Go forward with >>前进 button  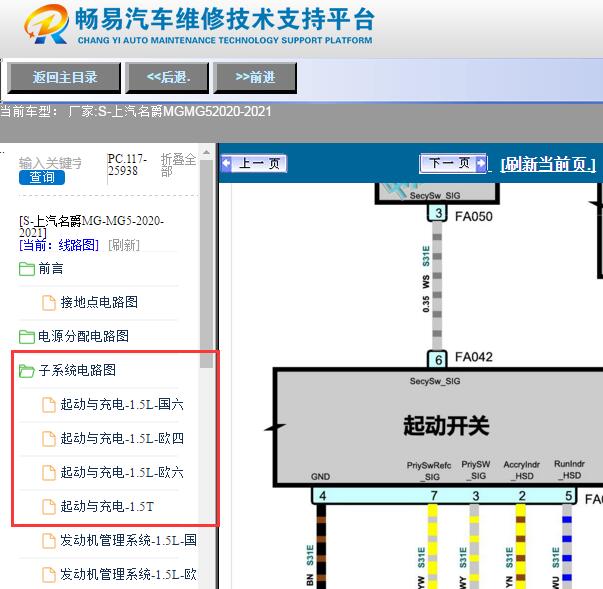click(255, 78)
